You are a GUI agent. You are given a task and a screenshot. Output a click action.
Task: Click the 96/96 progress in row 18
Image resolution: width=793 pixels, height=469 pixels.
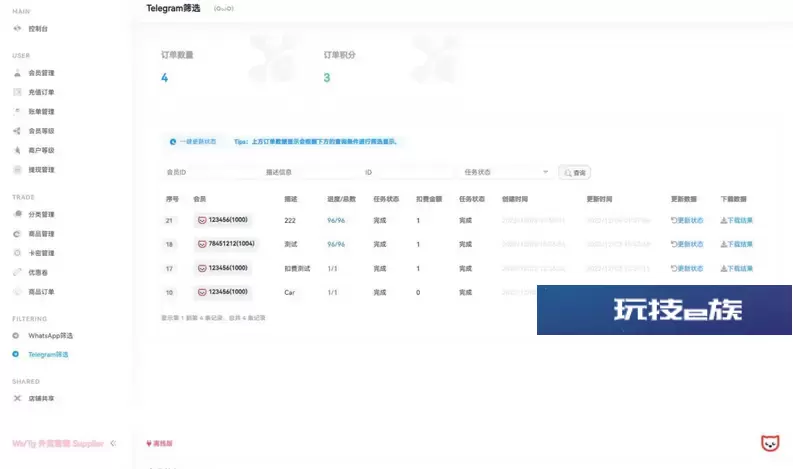(336, 244)
